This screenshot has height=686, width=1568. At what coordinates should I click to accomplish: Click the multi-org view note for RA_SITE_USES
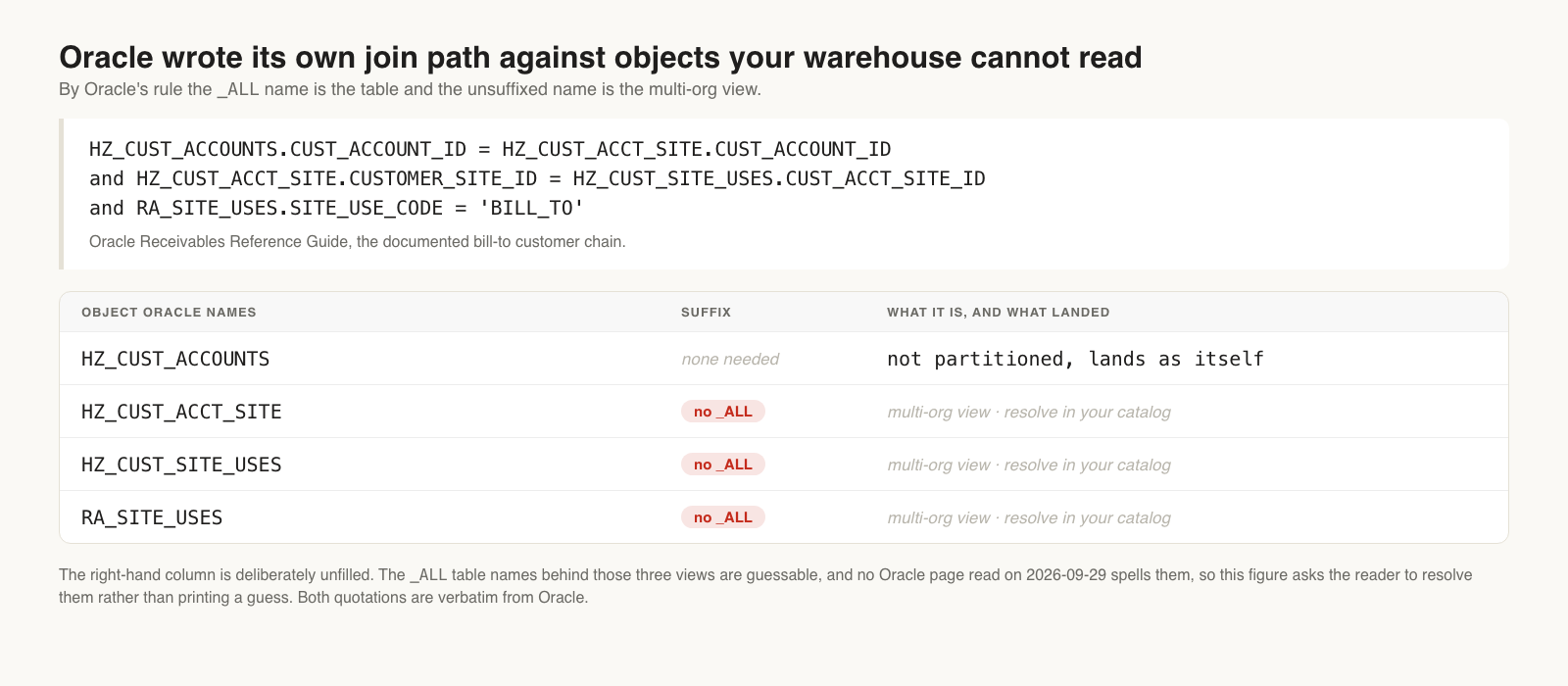coord(1029,517)
